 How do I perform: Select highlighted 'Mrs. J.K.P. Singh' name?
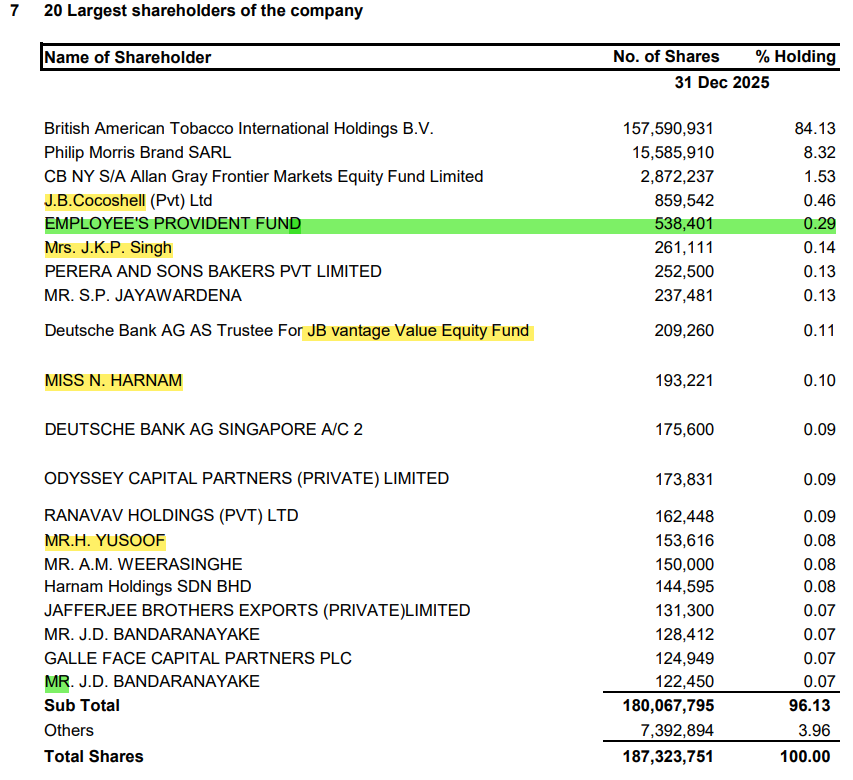click(x=108, y=247)
